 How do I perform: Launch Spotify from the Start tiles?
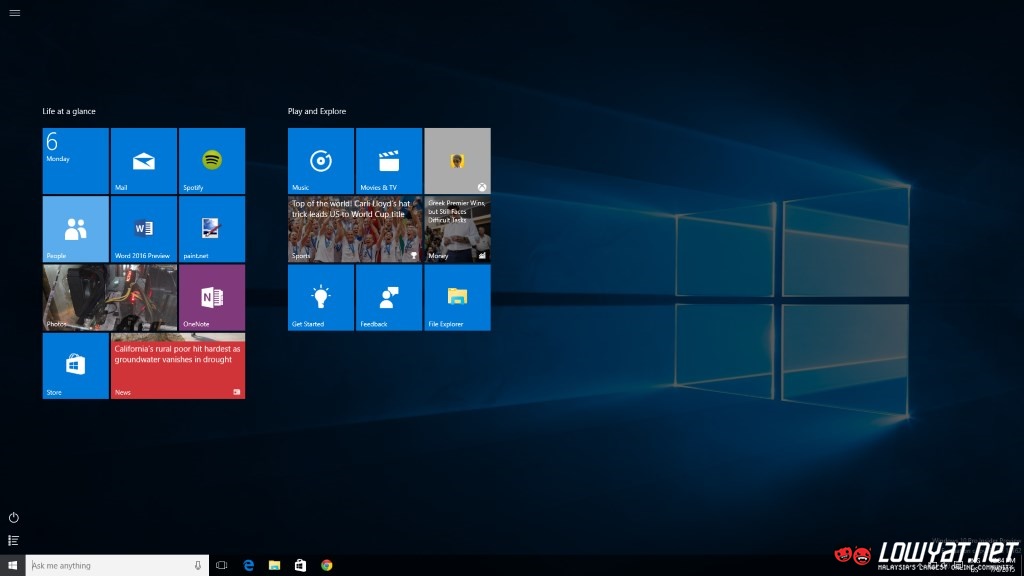[211, 161]
